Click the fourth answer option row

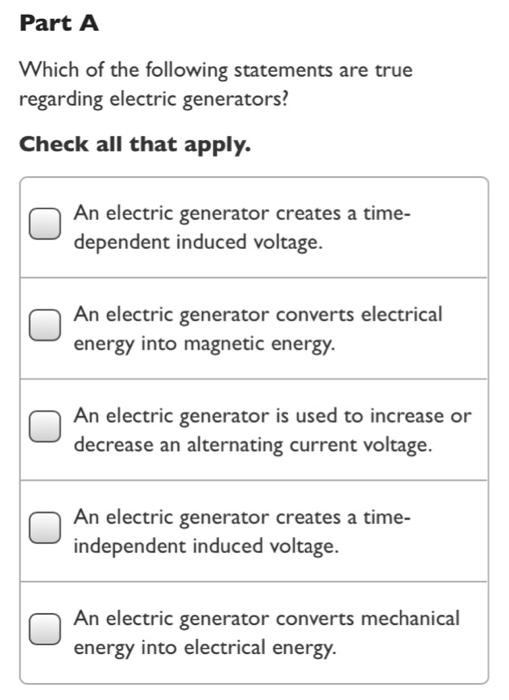point(254,531)
